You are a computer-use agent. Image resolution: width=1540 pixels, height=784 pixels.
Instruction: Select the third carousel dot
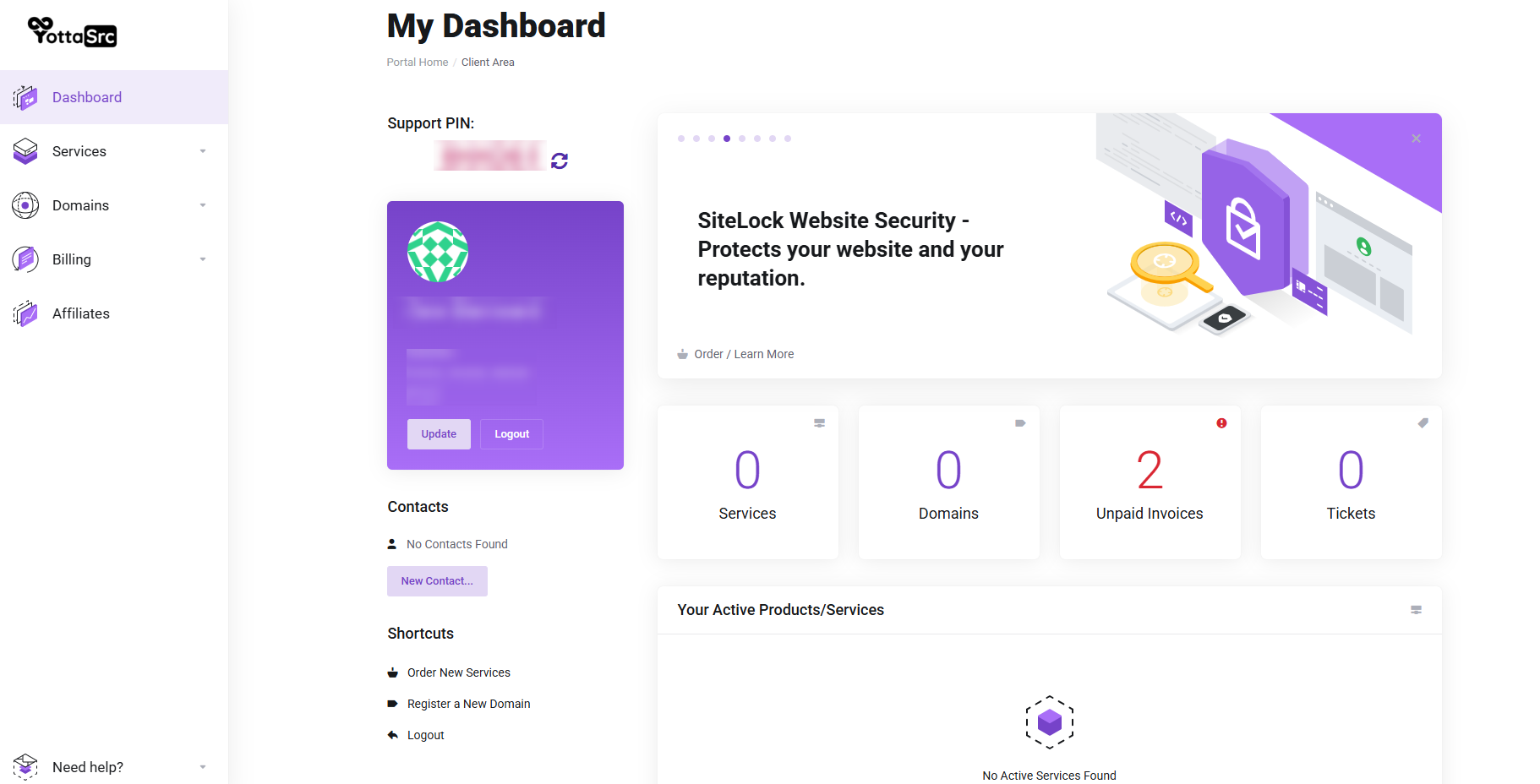click(712, 139)
